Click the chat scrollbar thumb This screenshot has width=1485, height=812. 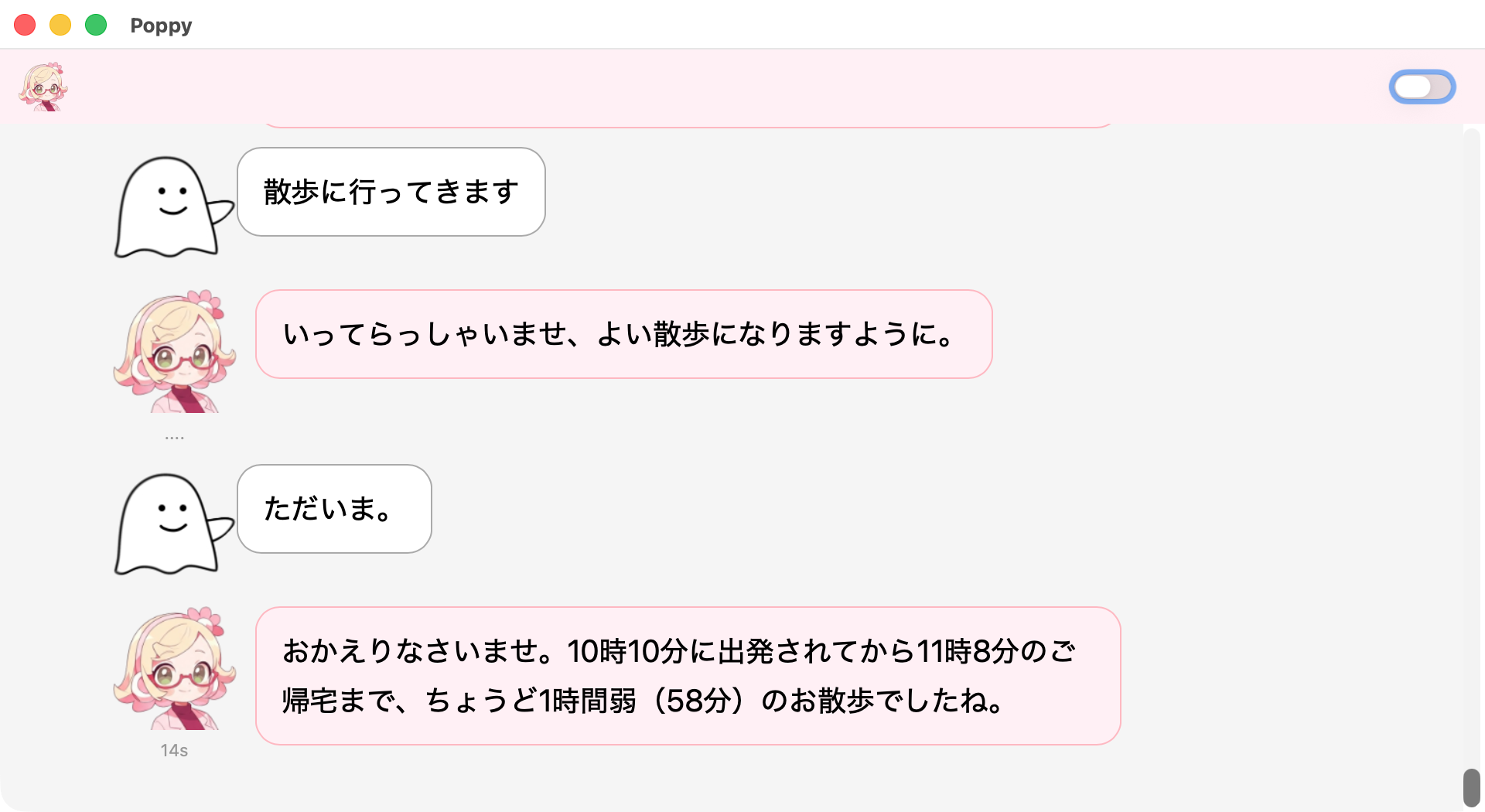[x=1471, y=787]
